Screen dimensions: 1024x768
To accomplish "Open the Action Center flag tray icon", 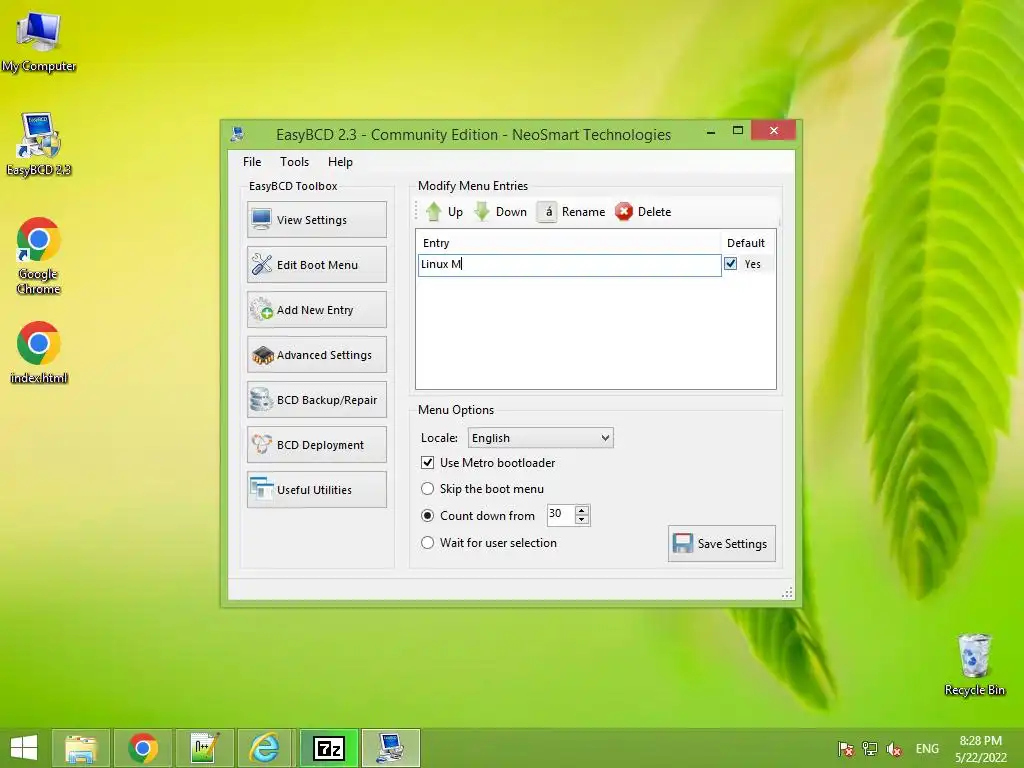I will click(846, 748).
